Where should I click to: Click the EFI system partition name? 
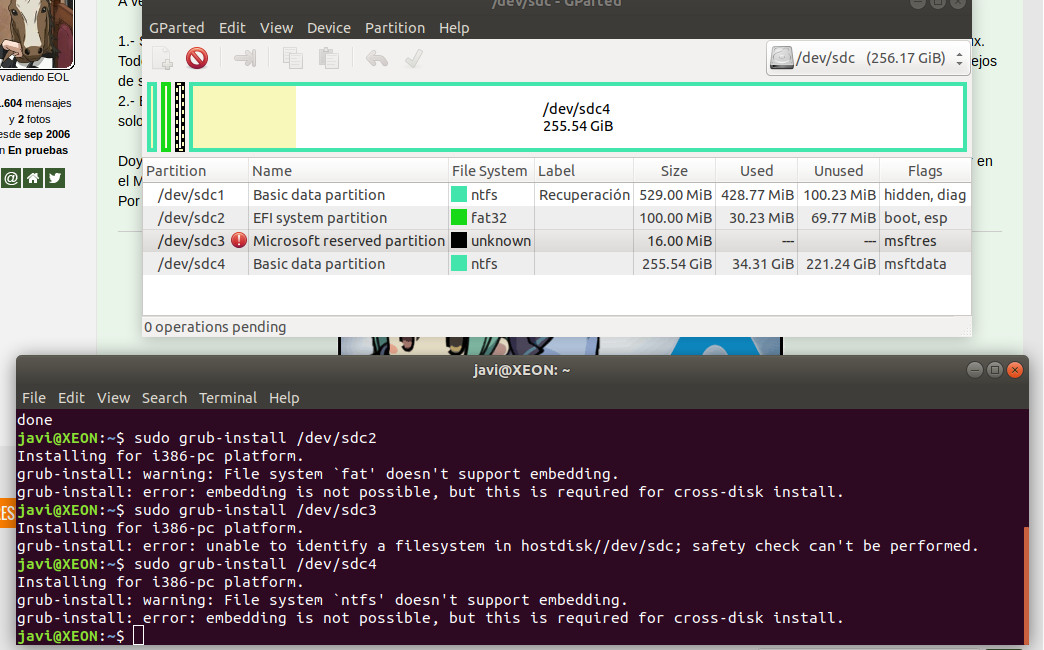[x=320, y=218]
